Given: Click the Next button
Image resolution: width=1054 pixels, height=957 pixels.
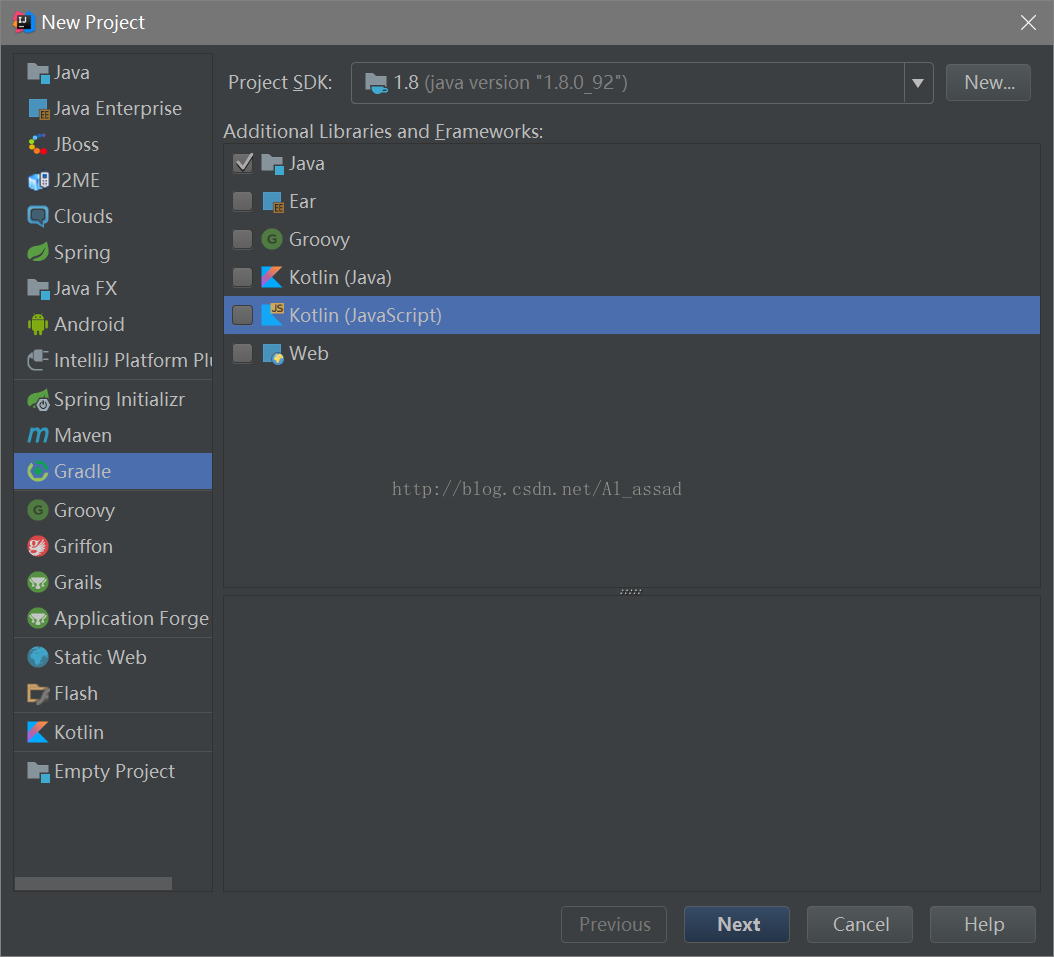Looking at the screenshot, I should pyautogui.click(x=737, y=925).
